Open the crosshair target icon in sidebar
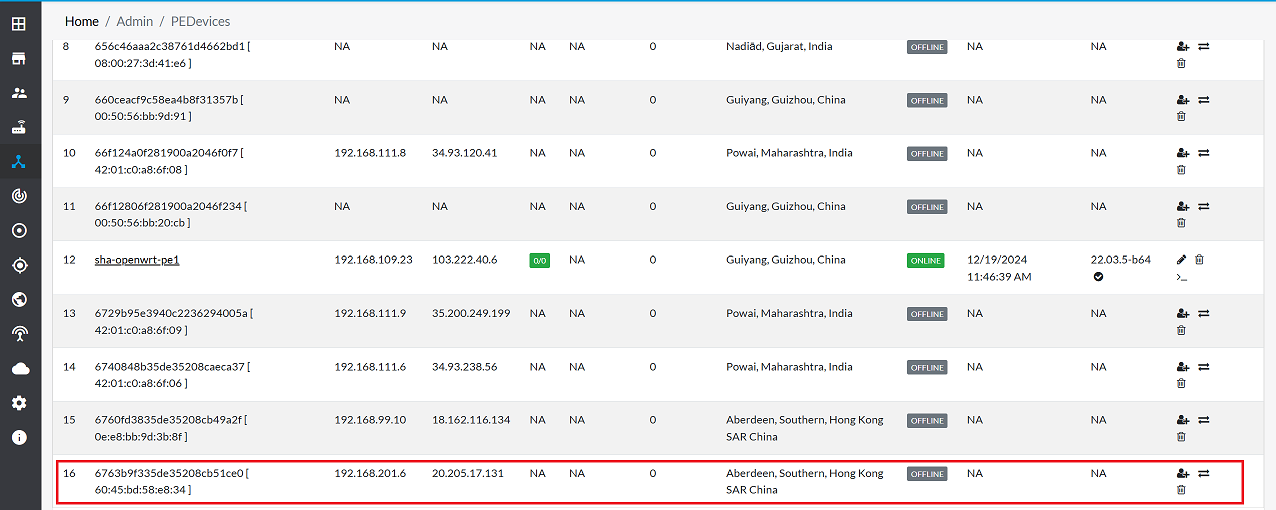 pos(19,265)
